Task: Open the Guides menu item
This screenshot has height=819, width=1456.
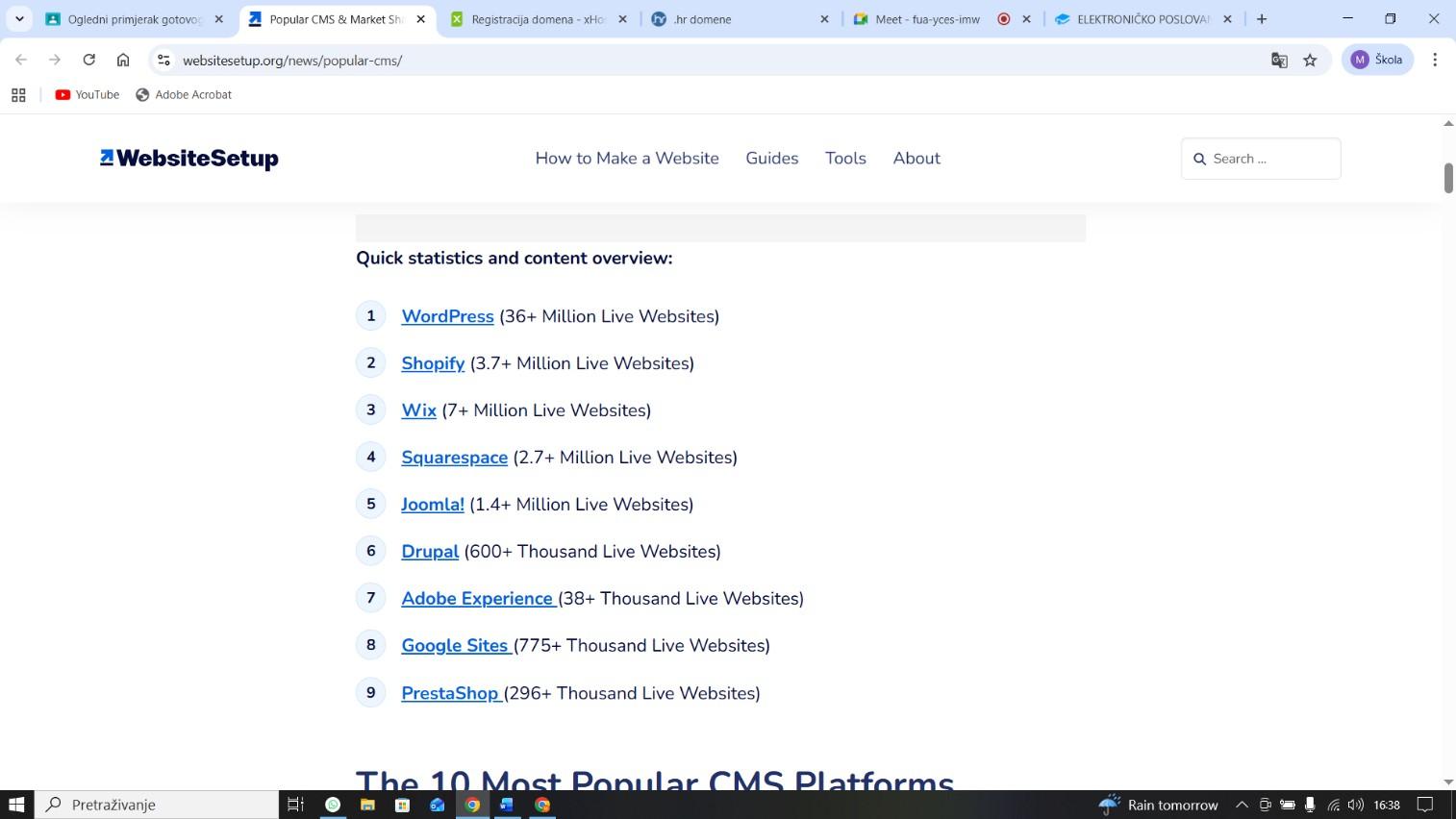Action: [x=772, y=159]
